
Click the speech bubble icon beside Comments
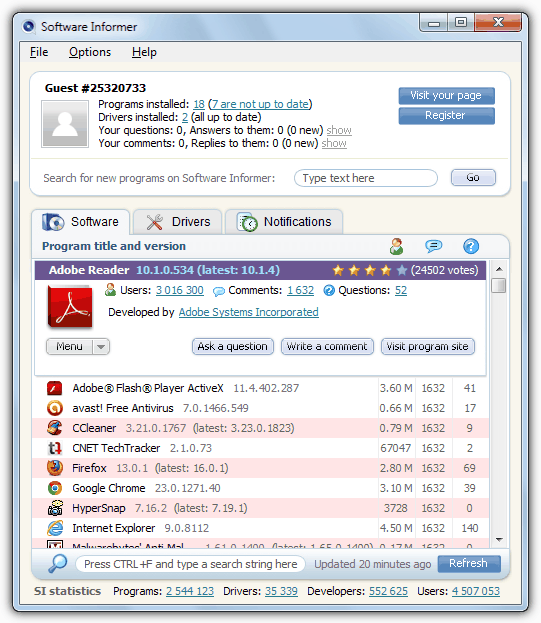coord(218,292)
